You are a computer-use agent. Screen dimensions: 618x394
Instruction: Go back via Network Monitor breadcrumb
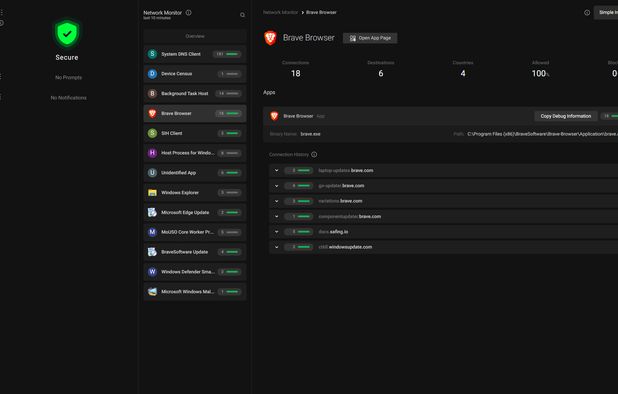coord(280,12)
